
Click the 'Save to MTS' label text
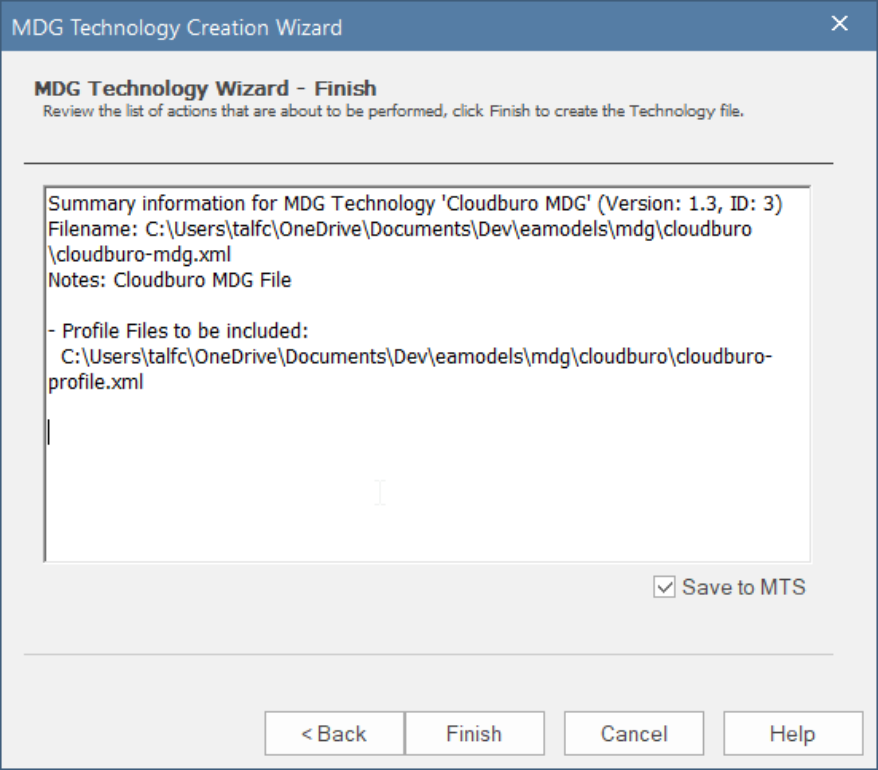743,587
